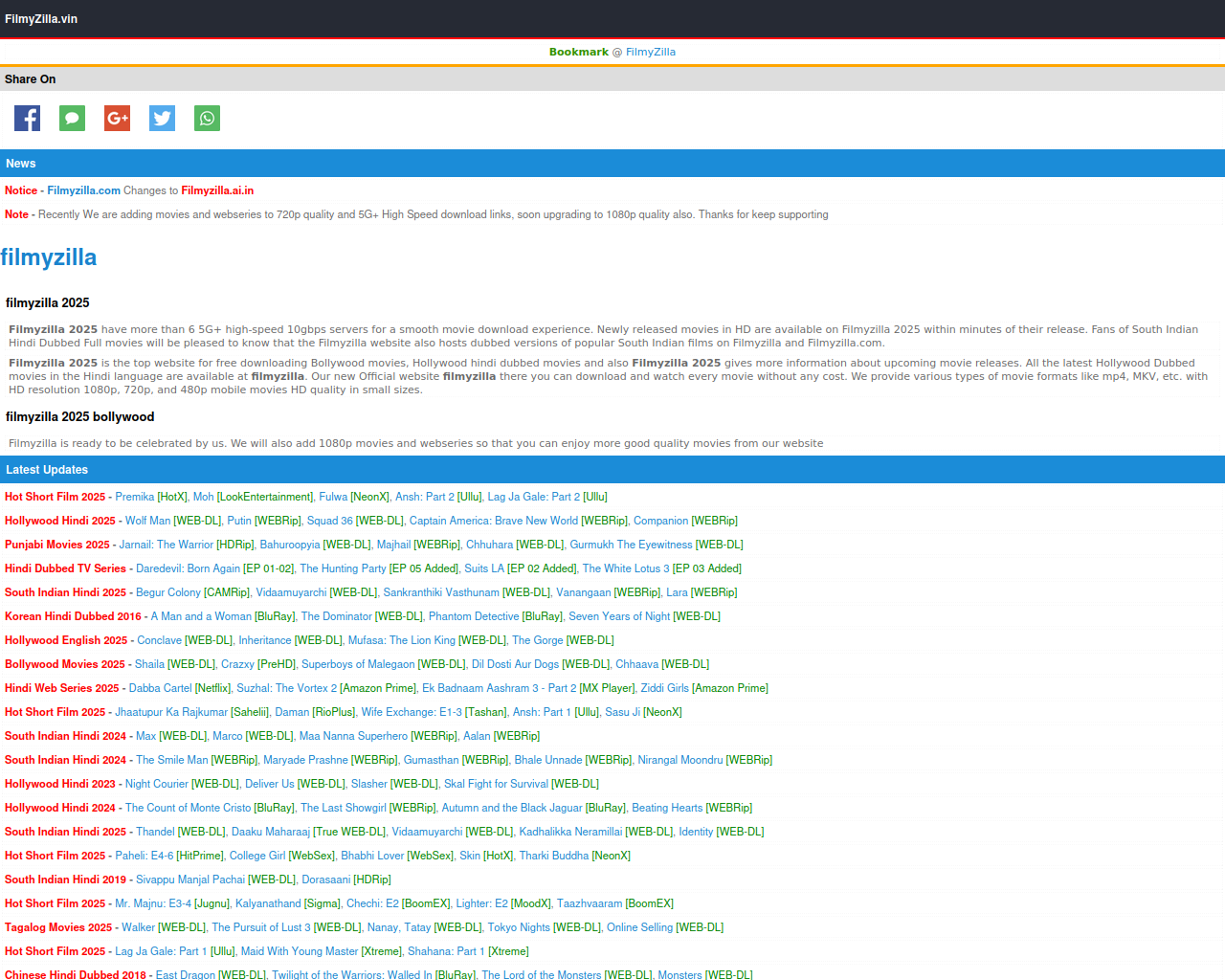Open the Filmyzilla.ai.in link
The height and width of the screenshot is (980, 1225).
click(217, 190)
